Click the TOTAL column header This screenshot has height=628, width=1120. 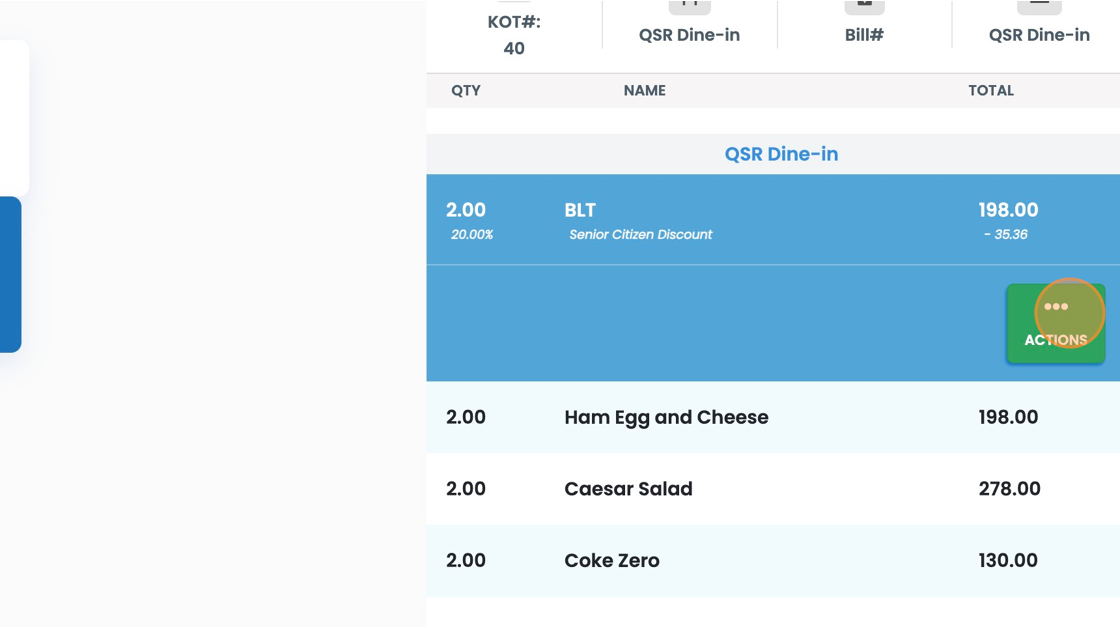[x=991, y=90]
